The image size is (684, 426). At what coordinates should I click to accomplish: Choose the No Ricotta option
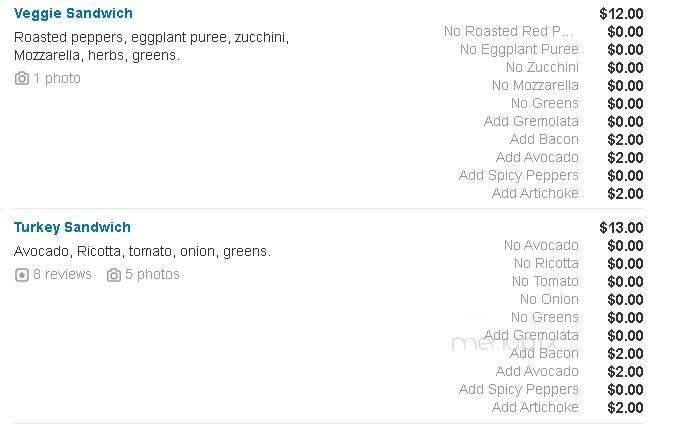[546, 263]
